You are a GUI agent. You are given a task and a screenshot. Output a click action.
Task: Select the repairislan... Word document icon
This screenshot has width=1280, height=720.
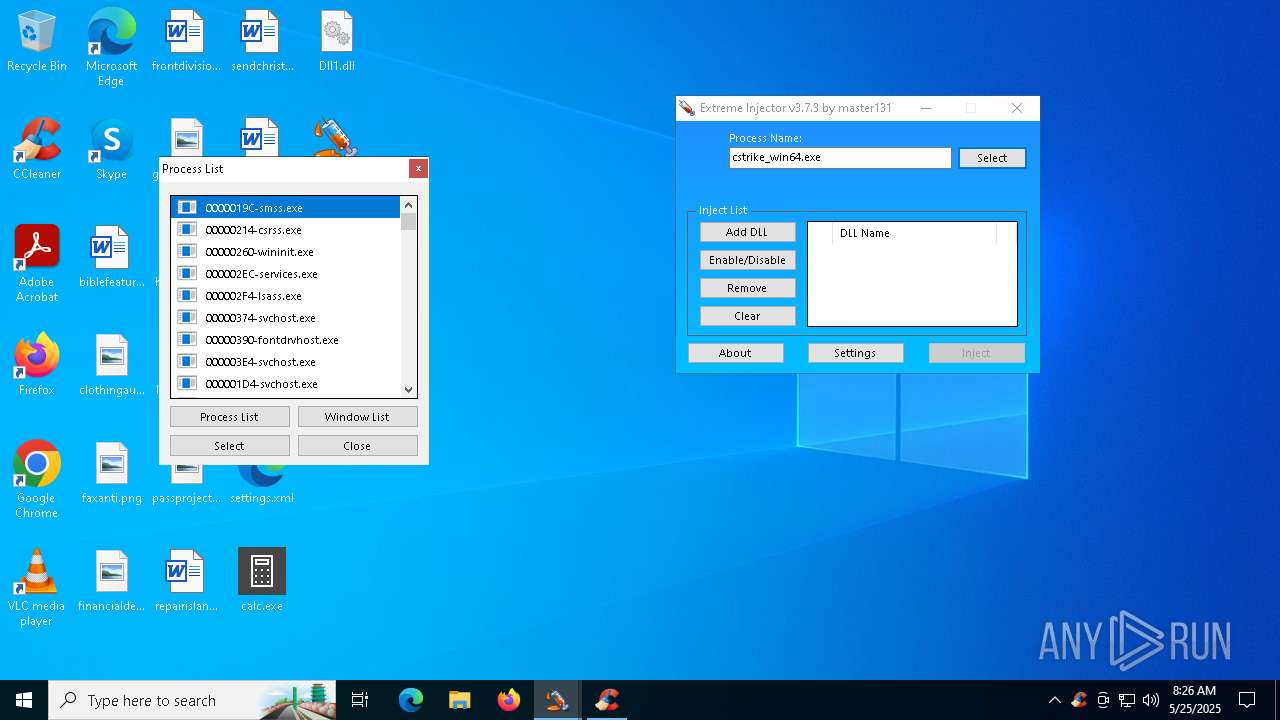[x=186, y=581]
